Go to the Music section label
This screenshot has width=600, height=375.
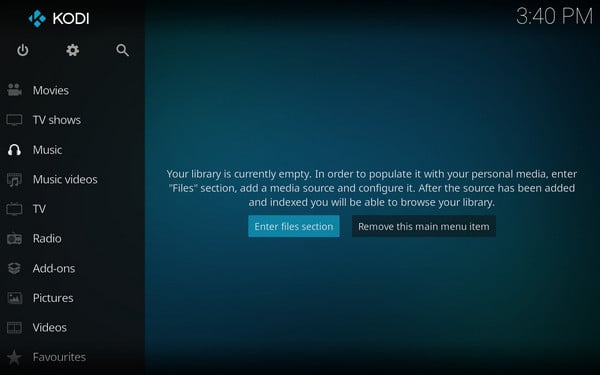pyautogui.click(x=47, y=150)
